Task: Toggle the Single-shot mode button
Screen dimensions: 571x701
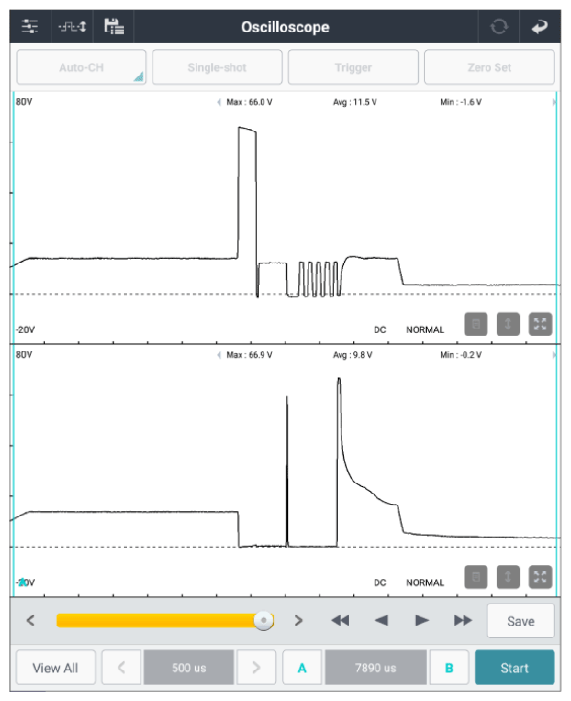Action: pyautogui.click(x=217, y=67)
